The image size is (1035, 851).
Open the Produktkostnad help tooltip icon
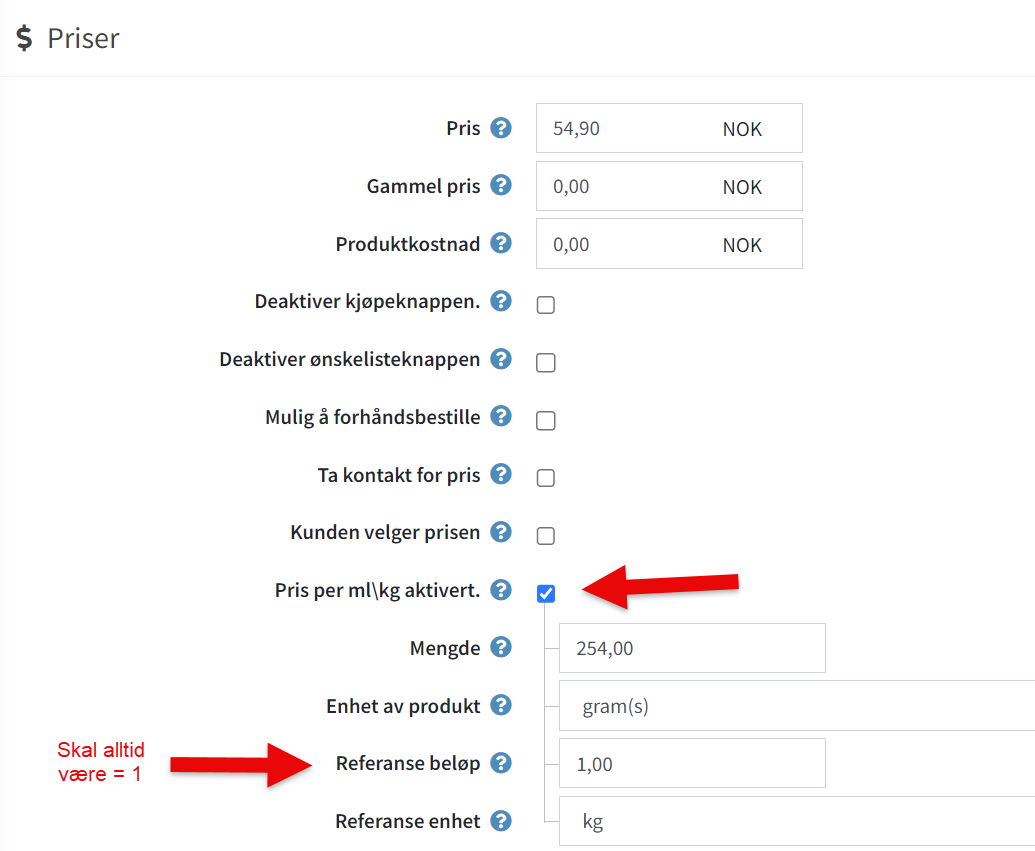(x=501, y=243)
